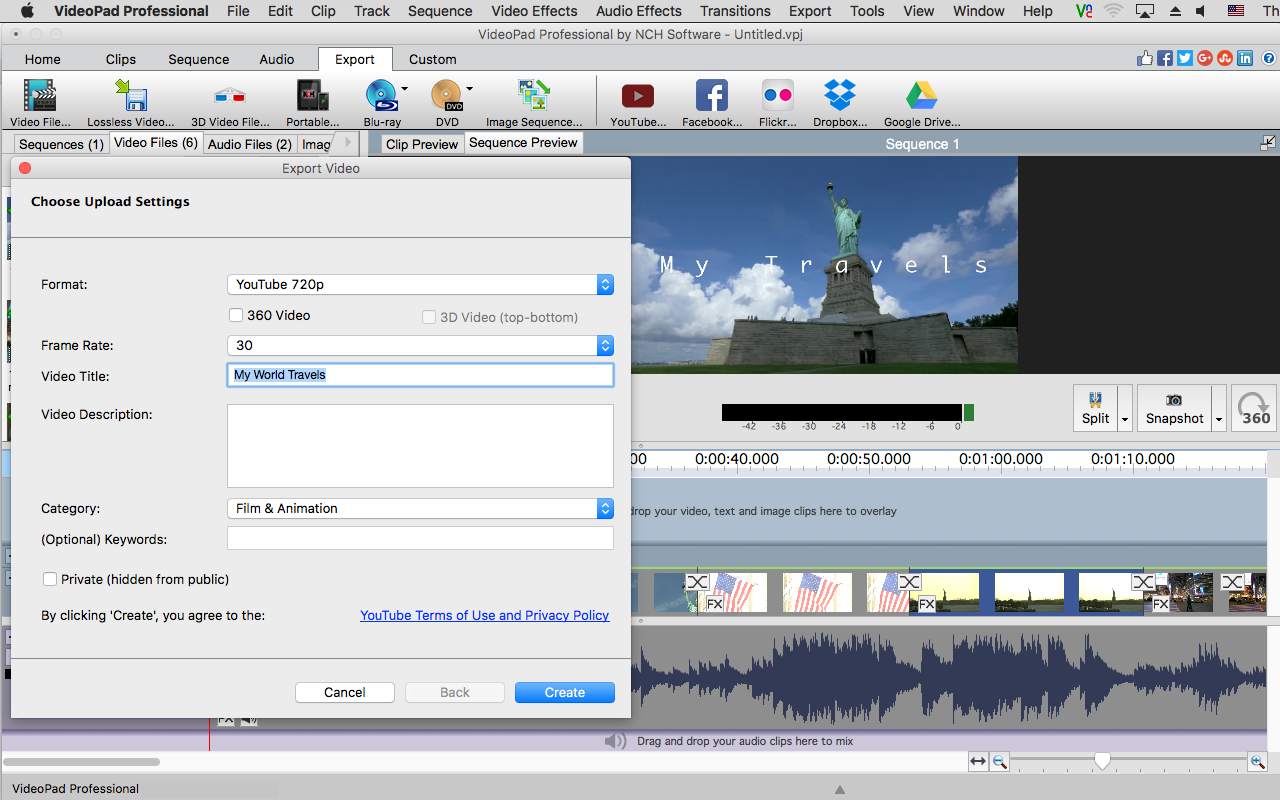Choose Lossless Video export icon

click(x=131, y=103)
